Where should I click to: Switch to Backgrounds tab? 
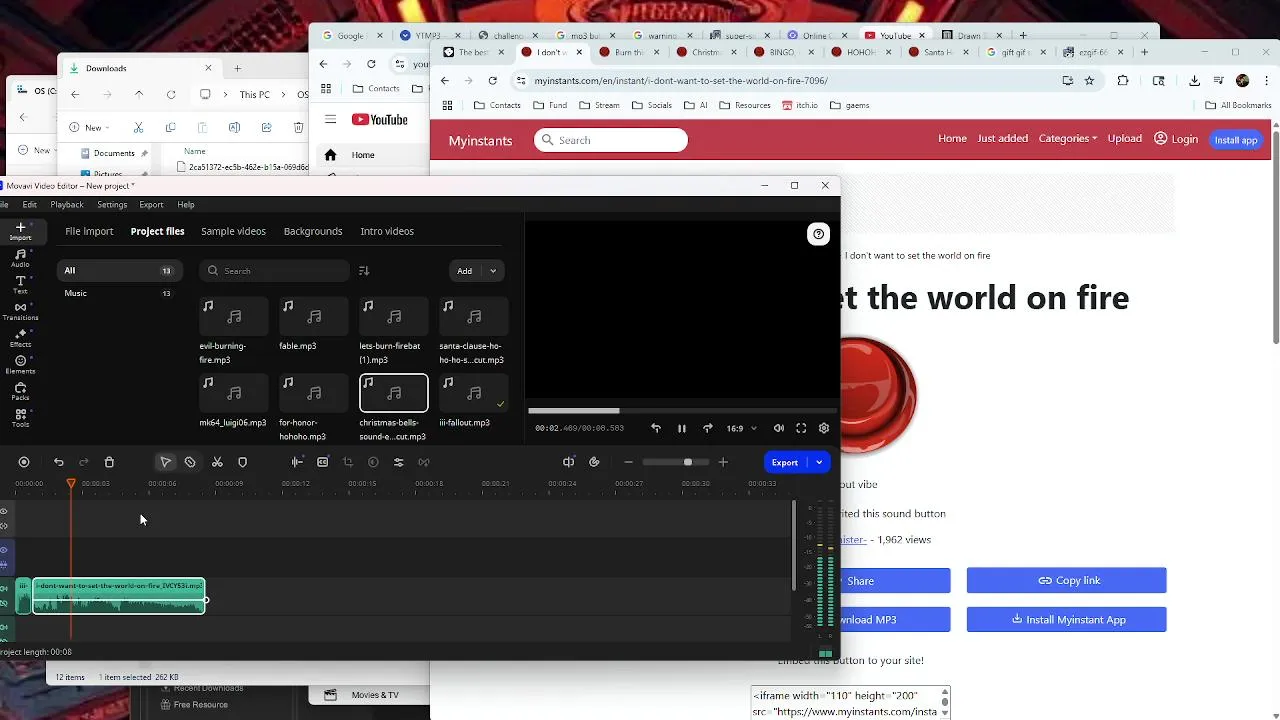(313, 231)
